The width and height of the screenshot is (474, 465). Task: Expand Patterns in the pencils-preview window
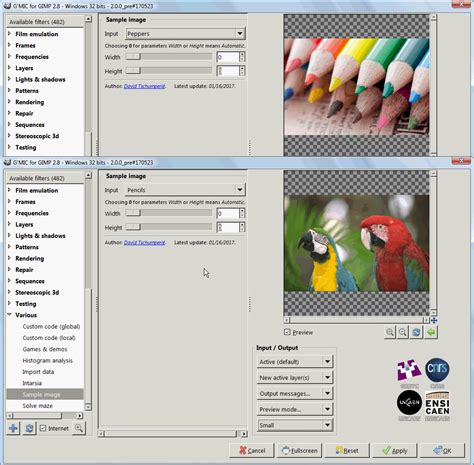point(9,90)
